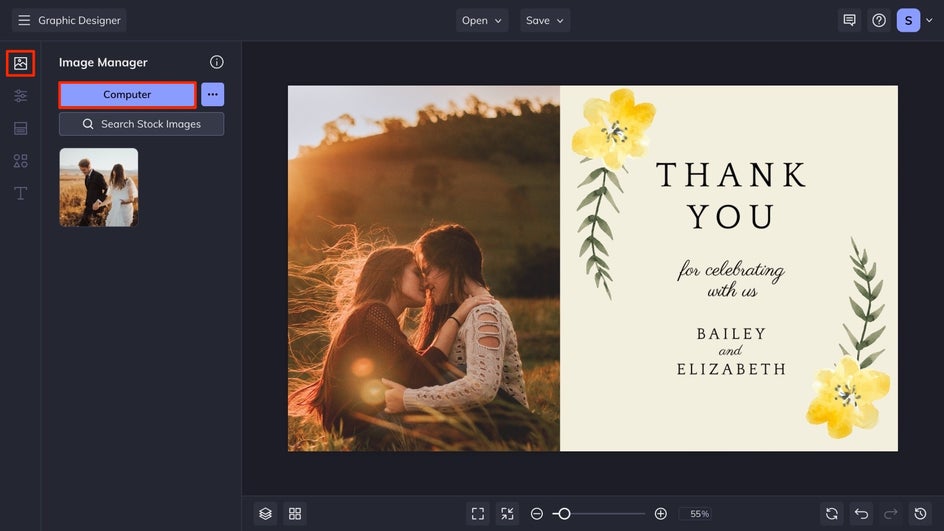The height and width of the screenshot is (531, 944).
Task: Click the Graphic Designer title
Action: point(79,20)
